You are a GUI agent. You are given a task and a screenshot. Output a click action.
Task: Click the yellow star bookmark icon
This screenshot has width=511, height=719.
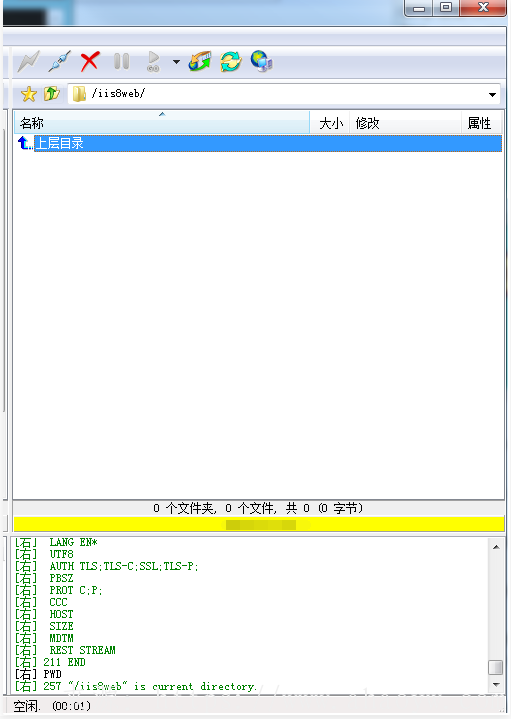click(28, 94)
